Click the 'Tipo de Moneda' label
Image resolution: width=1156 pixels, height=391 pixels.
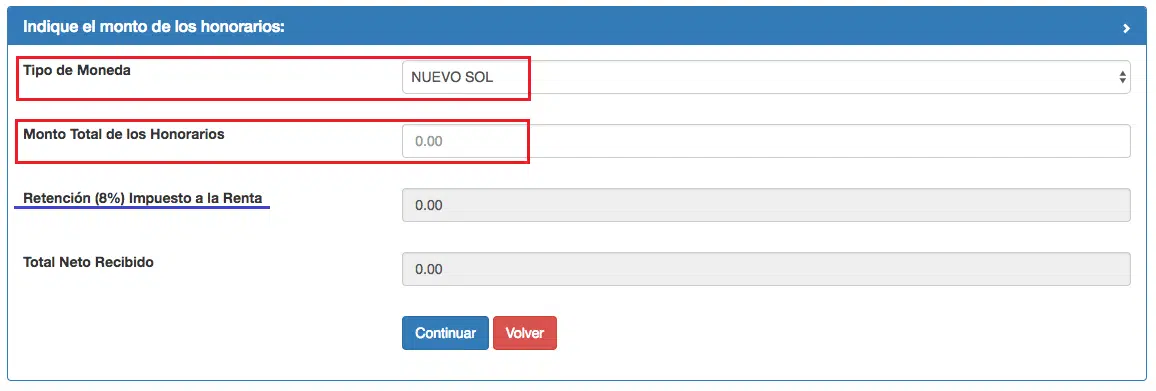pos(77,71)
